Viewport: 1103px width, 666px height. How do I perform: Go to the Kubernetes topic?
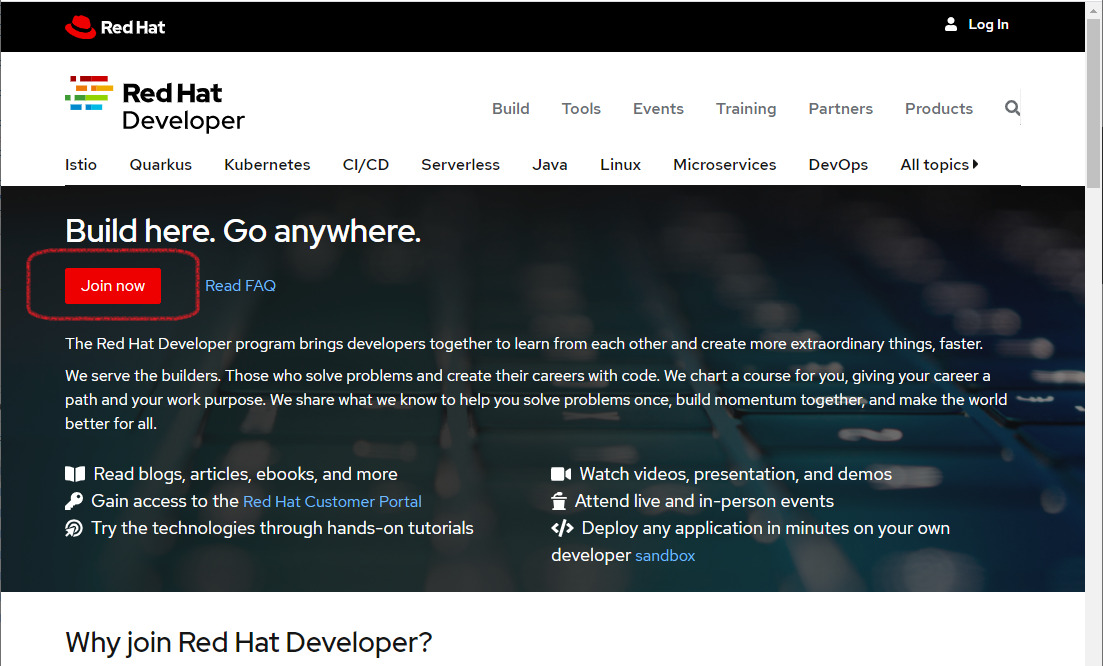267,165
